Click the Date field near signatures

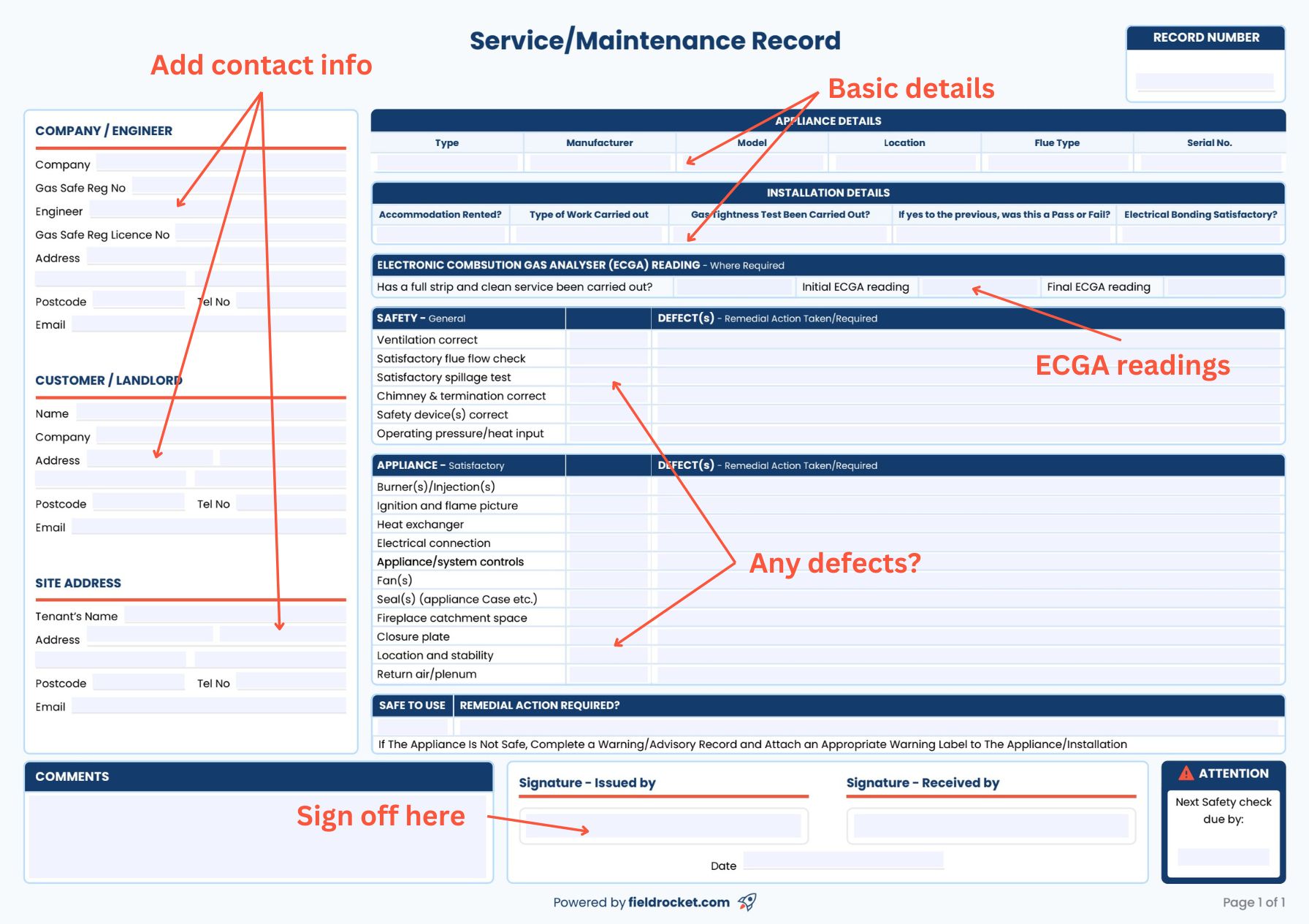coord(844,860)
